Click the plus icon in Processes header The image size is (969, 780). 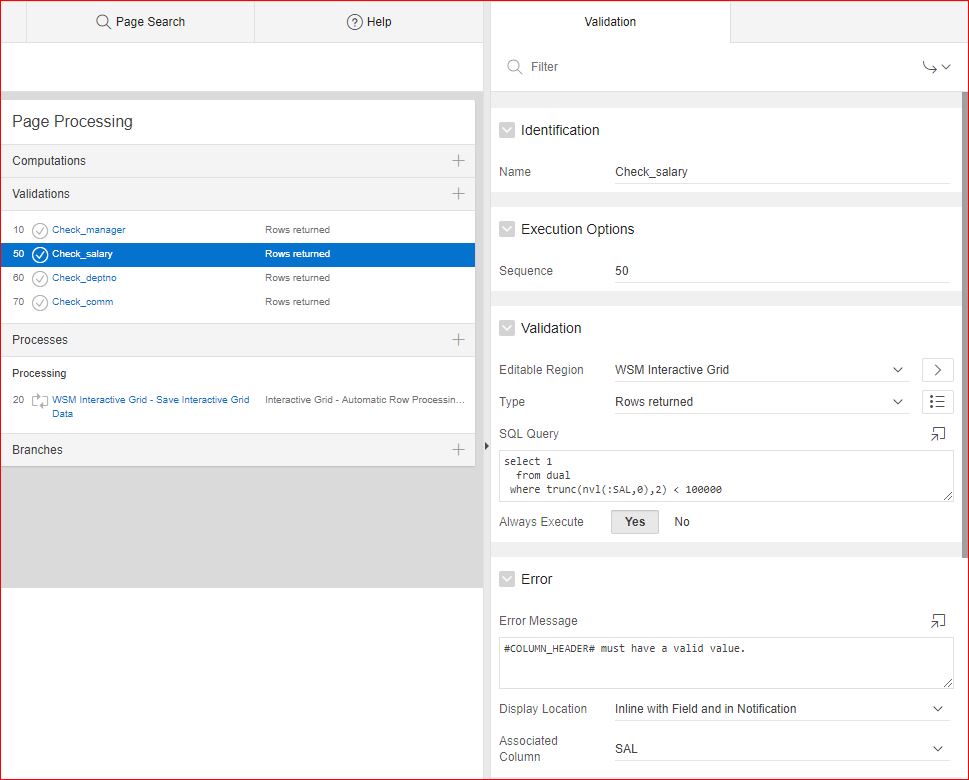point(458,340)
